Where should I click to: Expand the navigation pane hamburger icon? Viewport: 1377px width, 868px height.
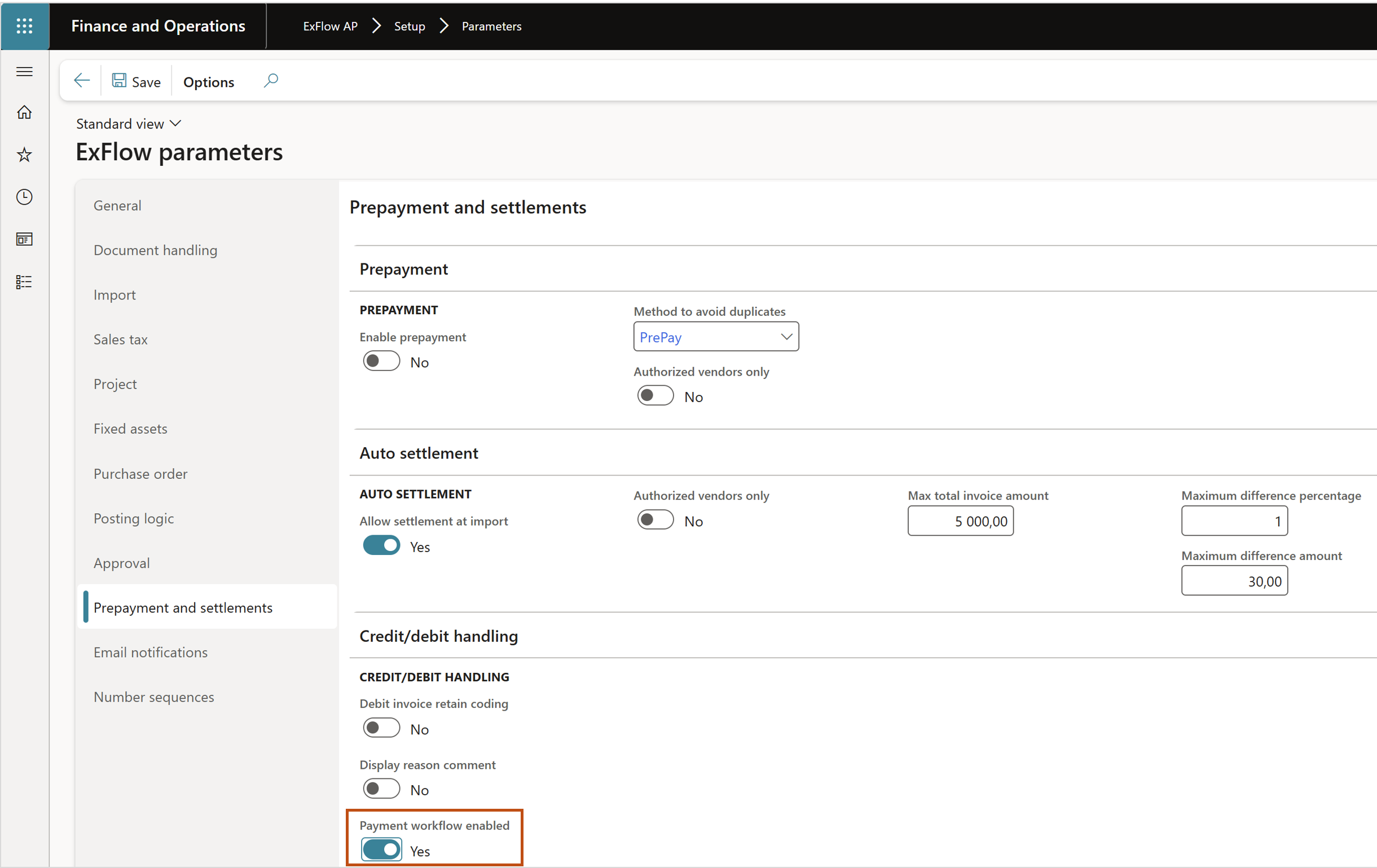click(25, 72)
